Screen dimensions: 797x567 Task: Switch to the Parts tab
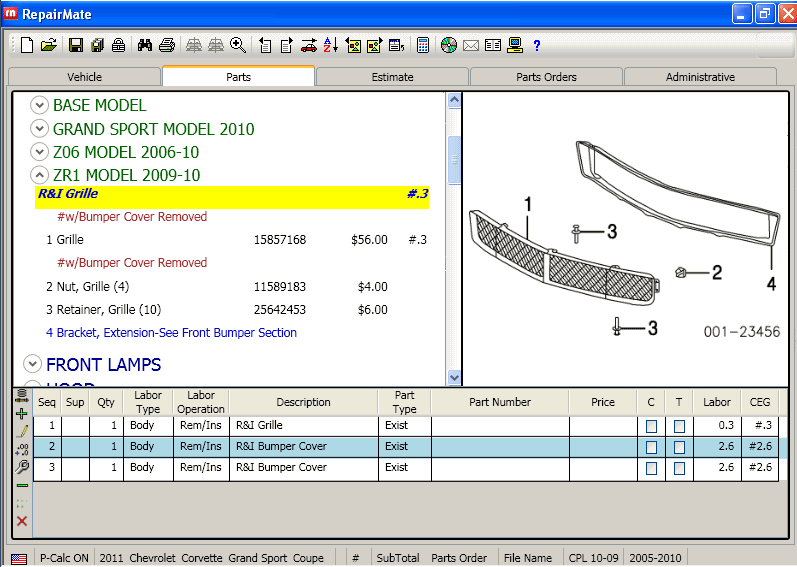pos(238,76)
